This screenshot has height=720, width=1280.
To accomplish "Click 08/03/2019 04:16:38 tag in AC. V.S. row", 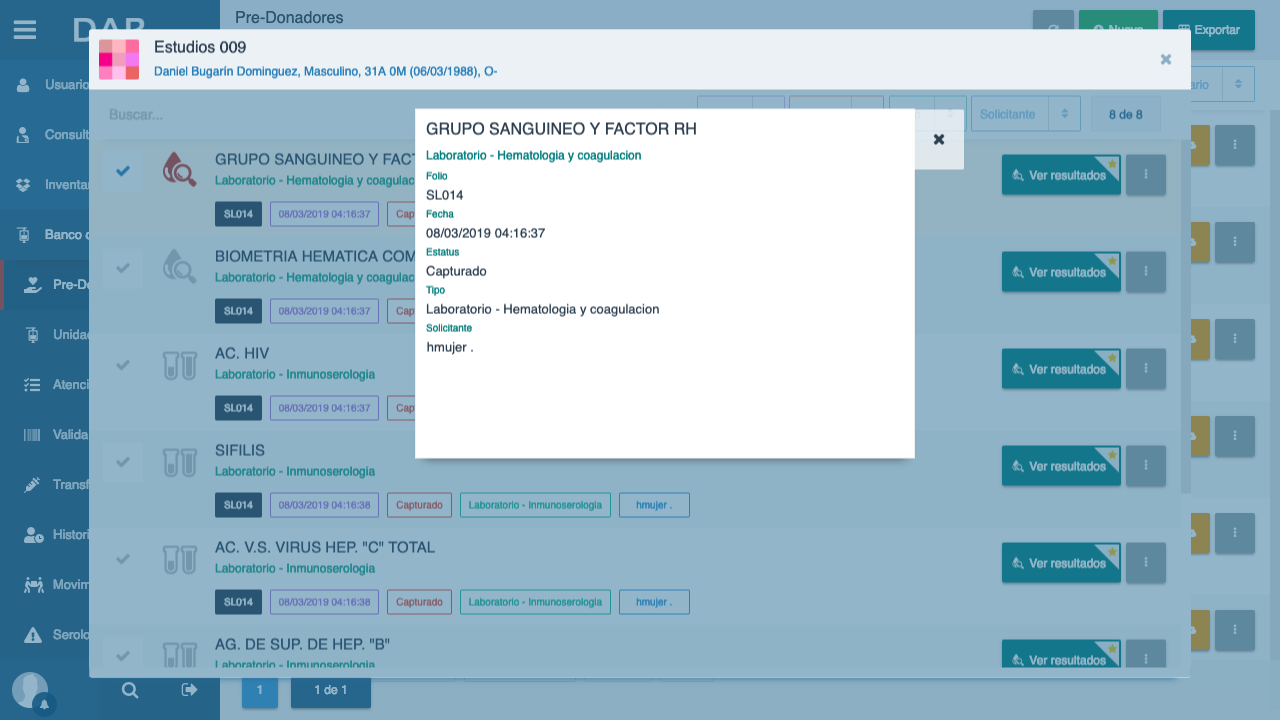I will pyautogui.click(x=324, y=602).
